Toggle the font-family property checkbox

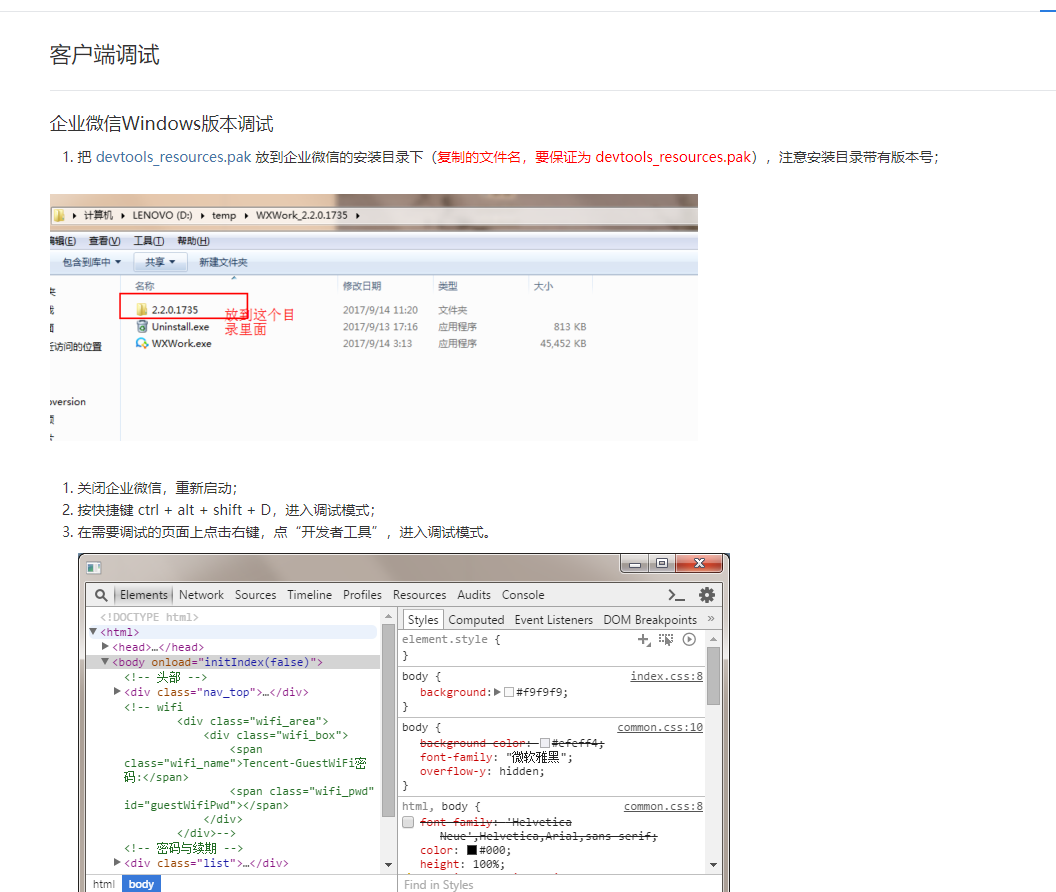408,822
